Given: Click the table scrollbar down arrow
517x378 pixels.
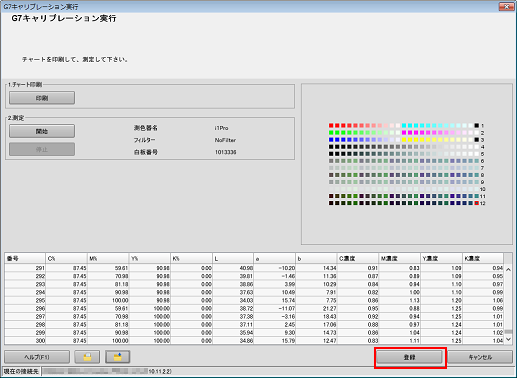Looking at the screenshot, I should 508,339.
